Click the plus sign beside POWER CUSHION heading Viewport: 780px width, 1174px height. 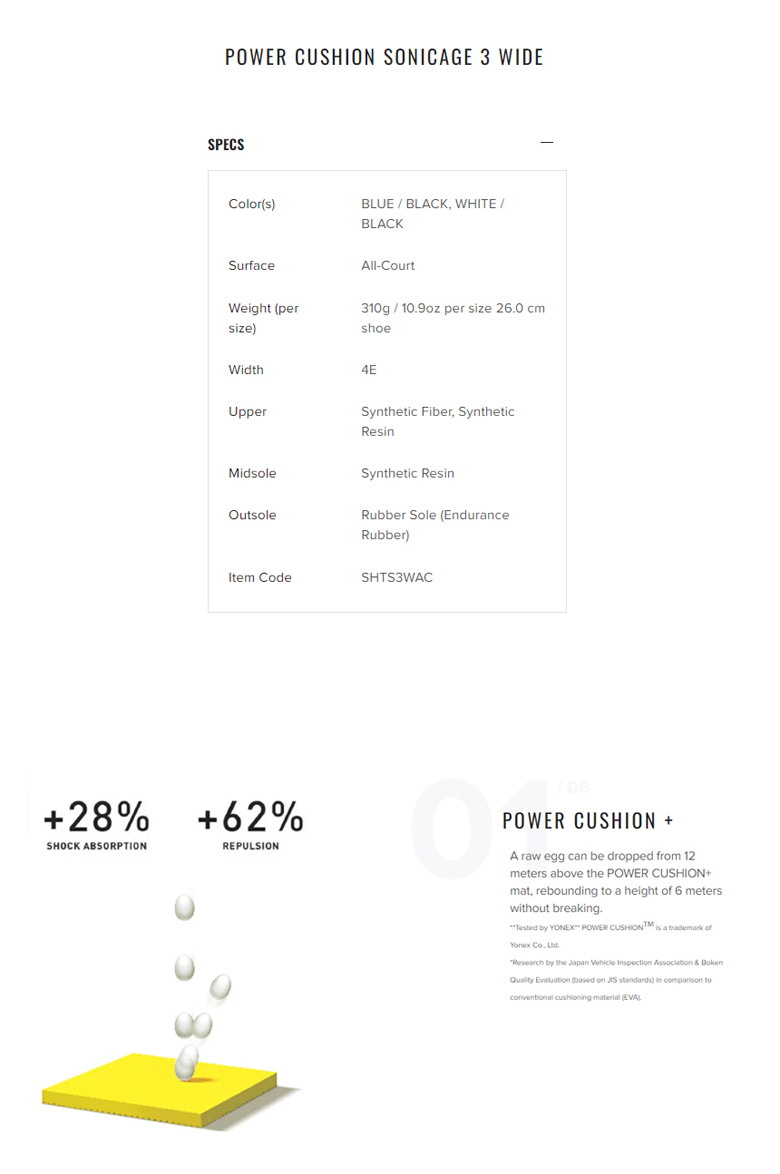tap(668, 821)
